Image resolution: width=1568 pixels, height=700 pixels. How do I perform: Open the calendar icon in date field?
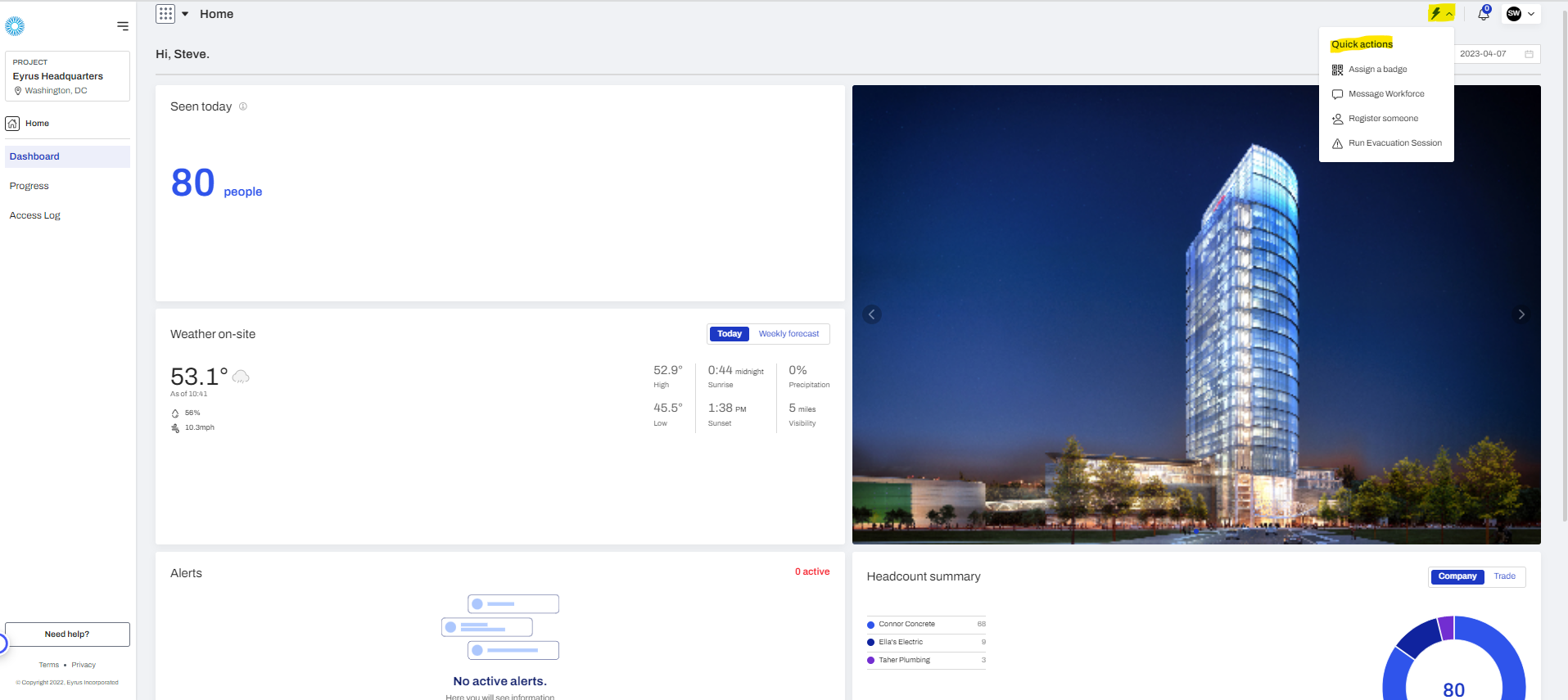(1529, 54)
